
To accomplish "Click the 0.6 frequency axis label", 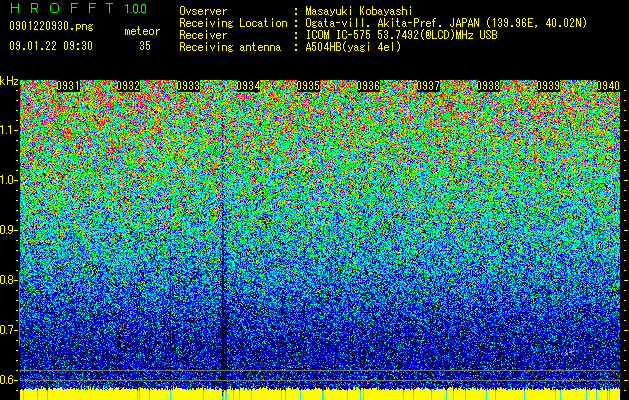I will tap(8, 380).
